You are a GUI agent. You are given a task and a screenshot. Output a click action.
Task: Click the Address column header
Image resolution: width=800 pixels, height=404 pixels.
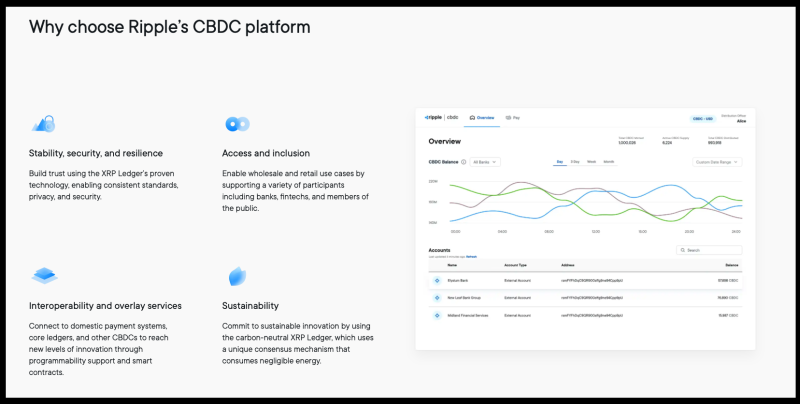pyautogui.click(x=568, y=265)
